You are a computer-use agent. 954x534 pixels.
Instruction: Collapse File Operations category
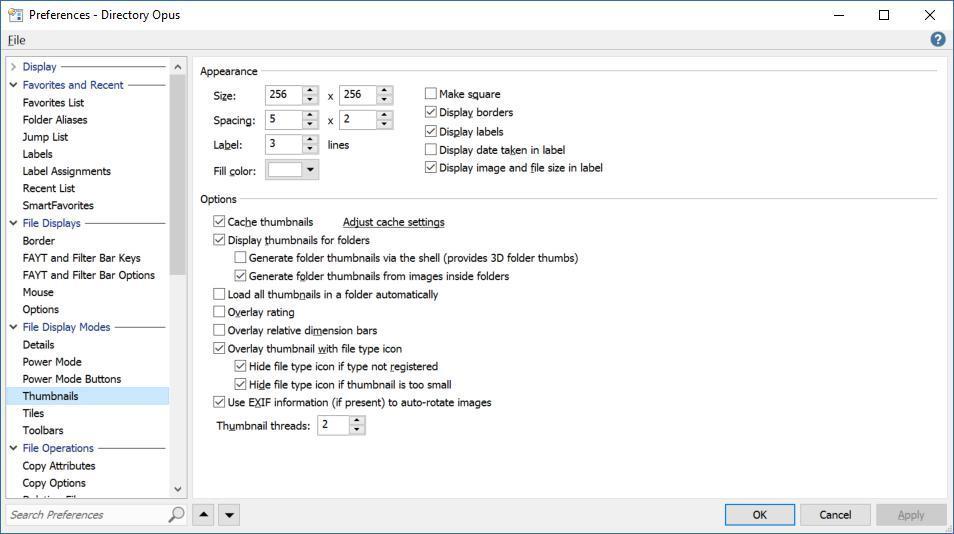[13, 448]
